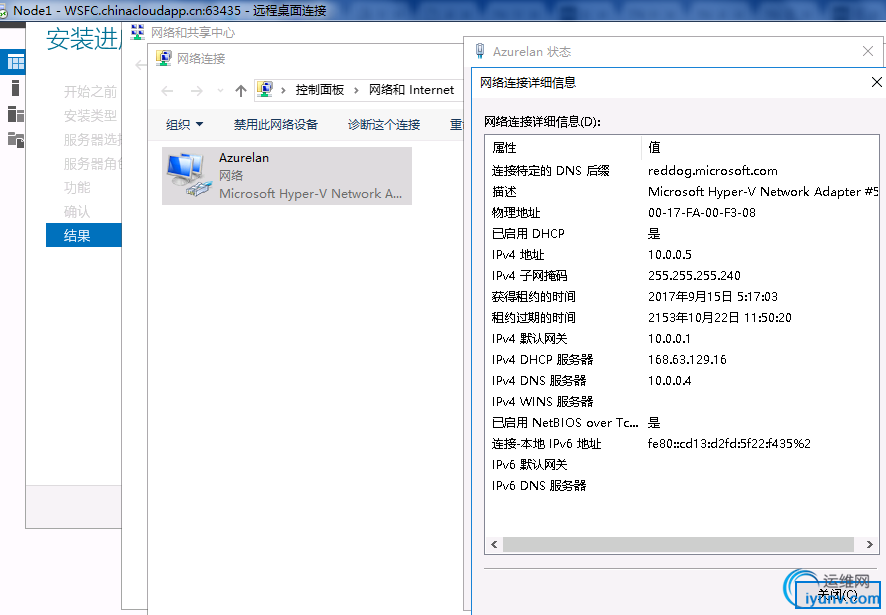Click 网络连接 window title icon

click(x=164, y=58)
